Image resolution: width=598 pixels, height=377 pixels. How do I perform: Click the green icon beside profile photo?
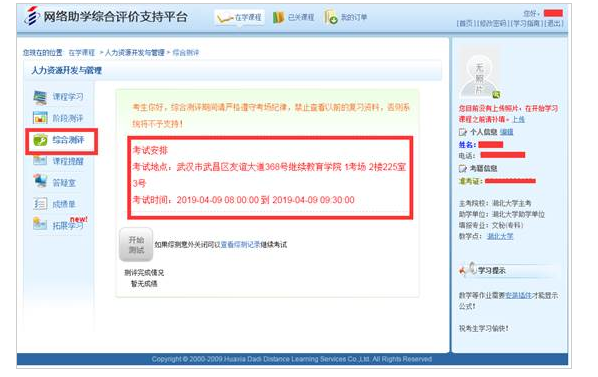(496, 94)
